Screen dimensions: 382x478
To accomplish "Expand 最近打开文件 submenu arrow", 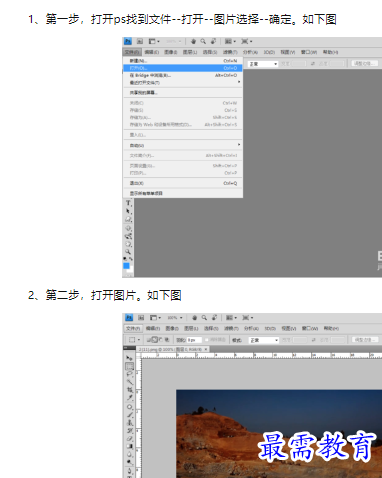I will coord(239,82).
